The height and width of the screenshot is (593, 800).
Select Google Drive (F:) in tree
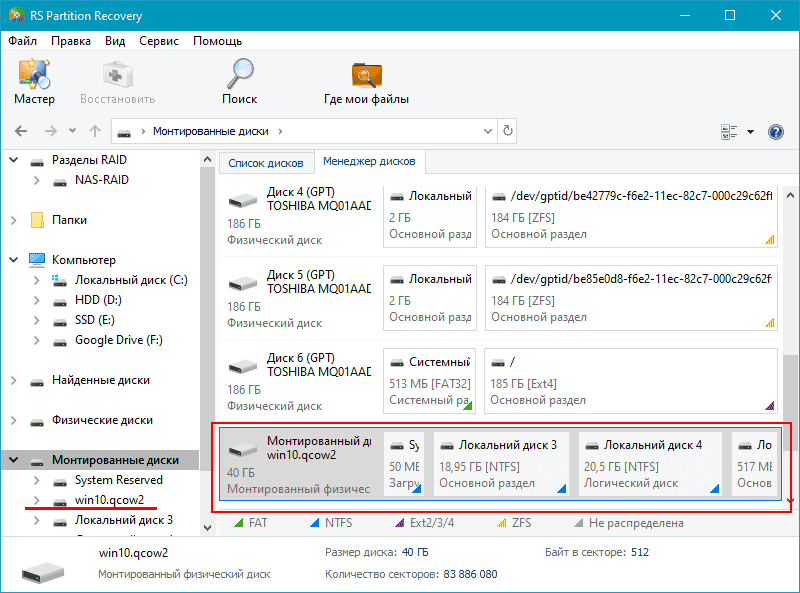pyautogui.click(x=118, y=340)
